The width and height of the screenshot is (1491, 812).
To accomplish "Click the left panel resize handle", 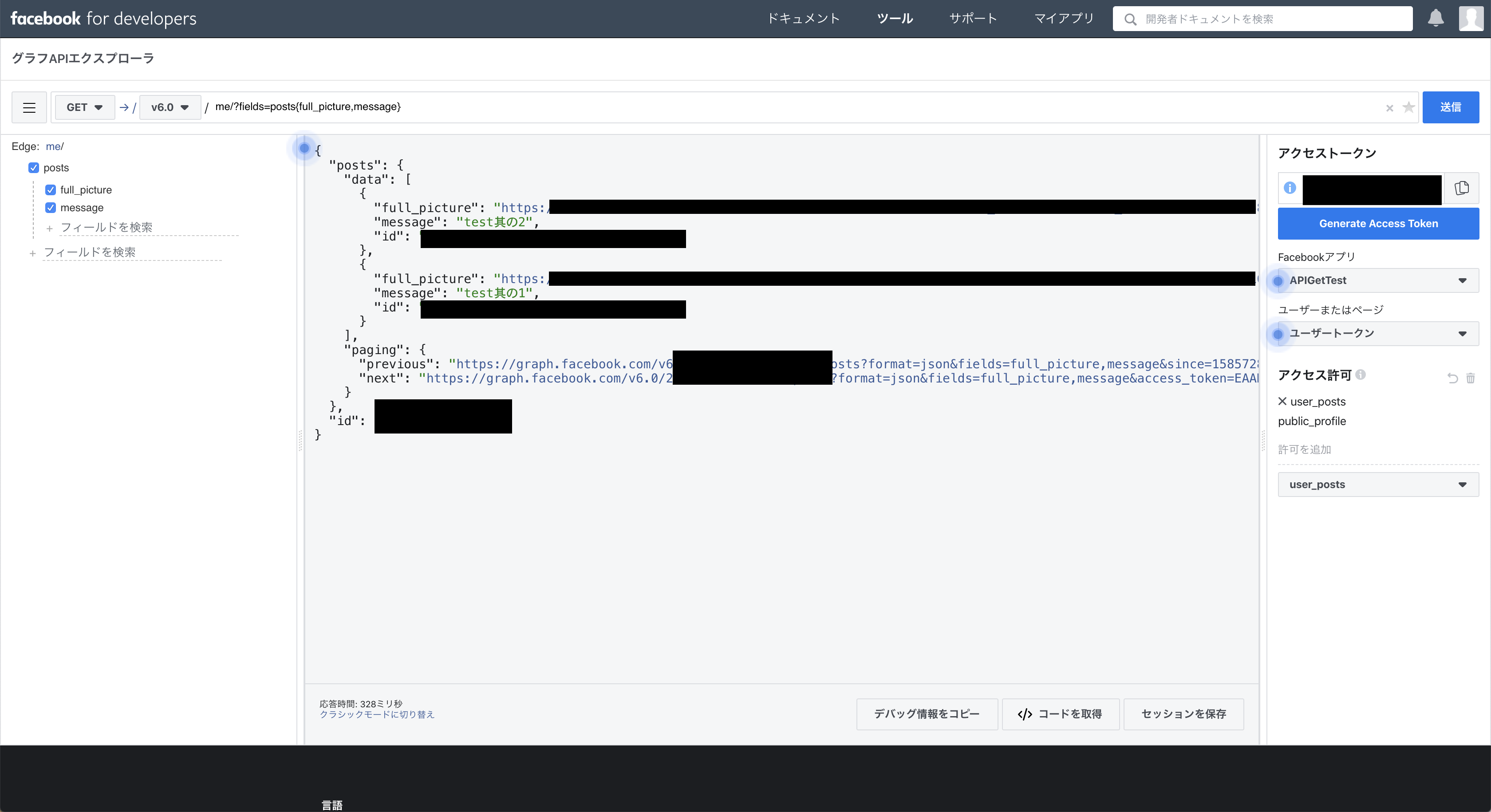I will point(300,441).
